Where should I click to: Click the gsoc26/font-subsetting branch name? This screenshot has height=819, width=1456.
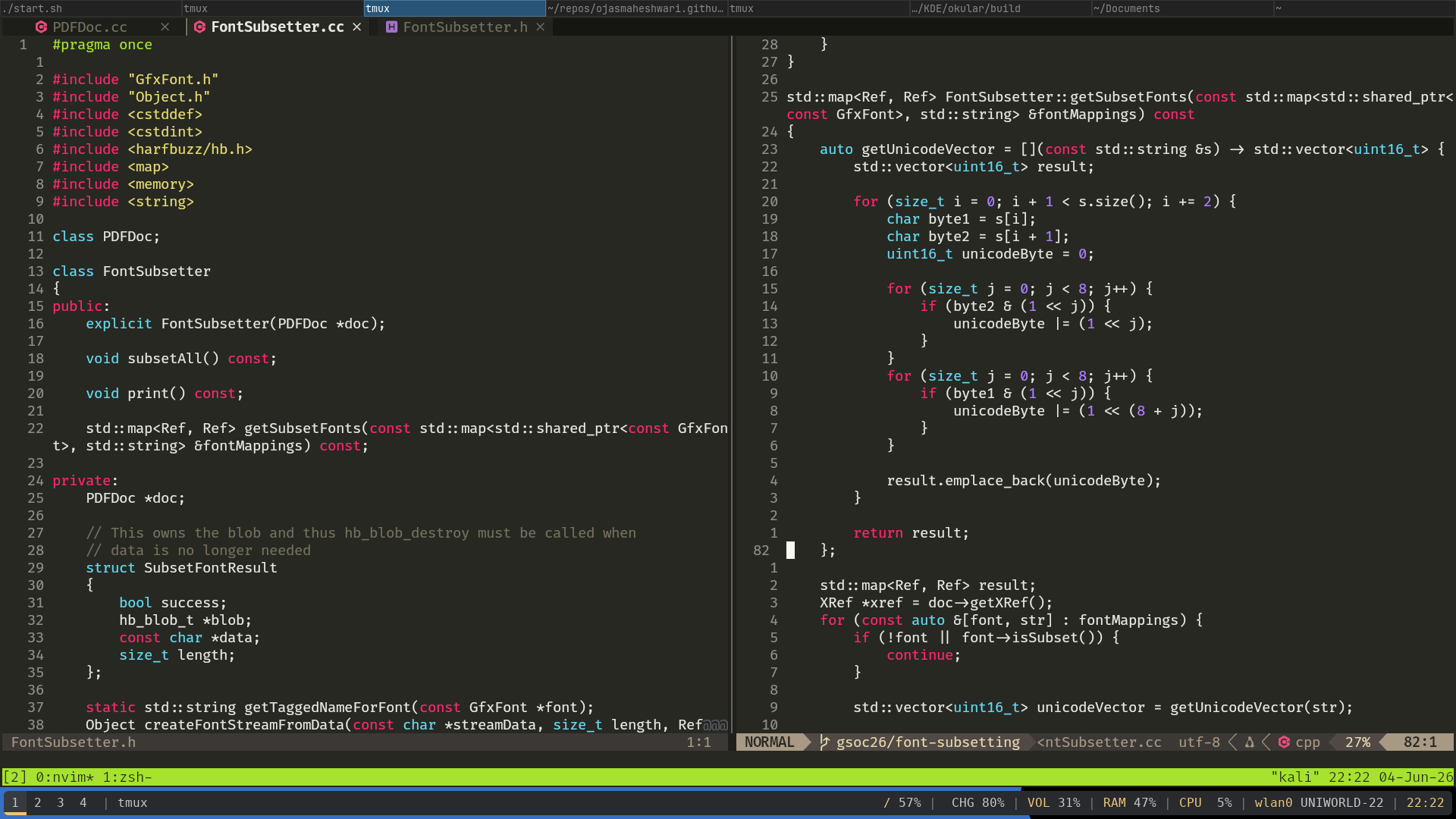click(928, 742)
